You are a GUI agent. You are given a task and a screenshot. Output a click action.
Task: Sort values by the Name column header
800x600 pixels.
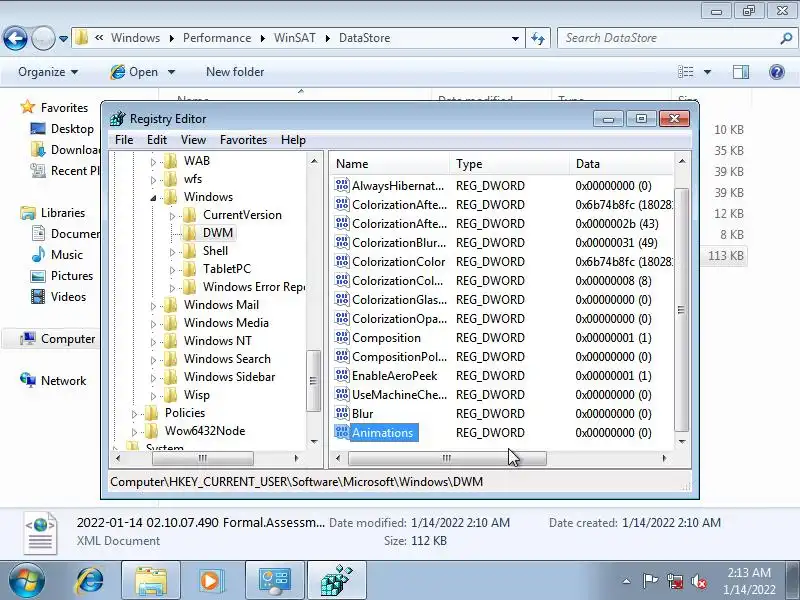(x=389, y=164)
